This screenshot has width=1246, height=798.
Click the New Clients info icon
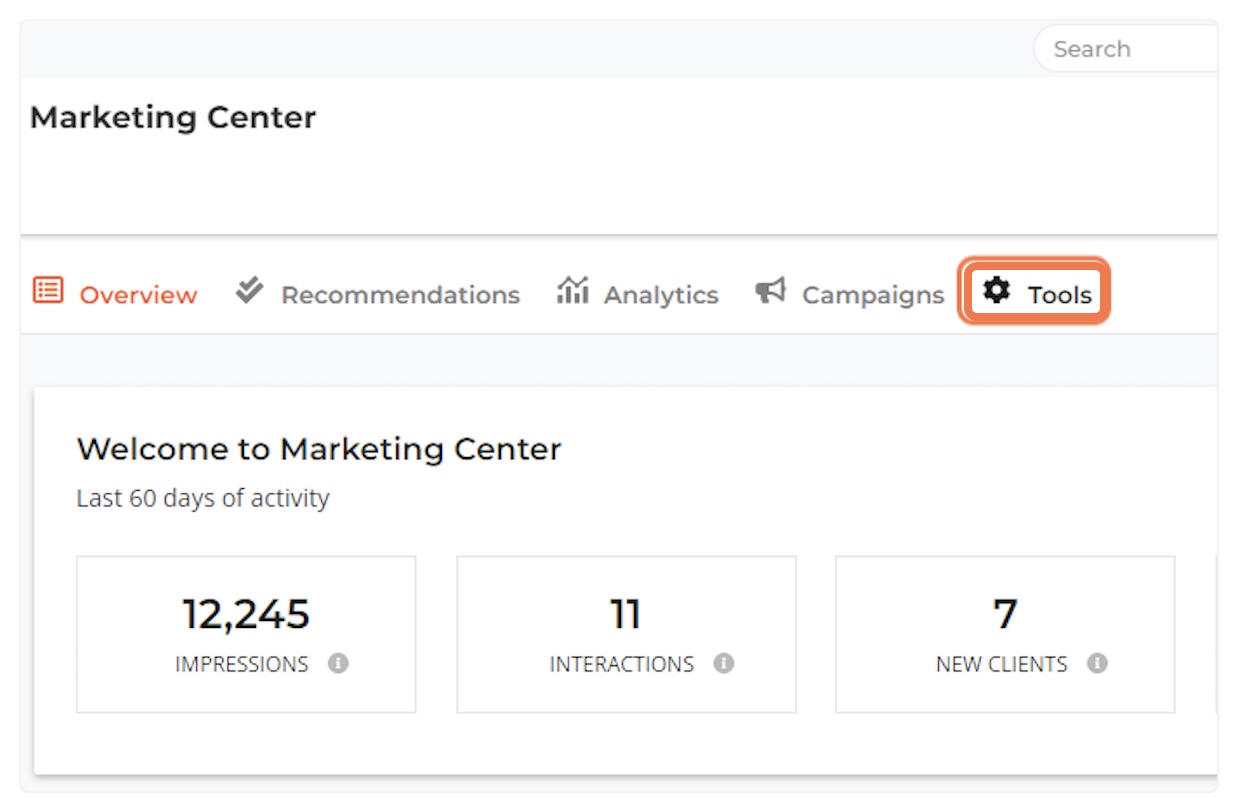pyautogui.click(x=1099, y=663)
